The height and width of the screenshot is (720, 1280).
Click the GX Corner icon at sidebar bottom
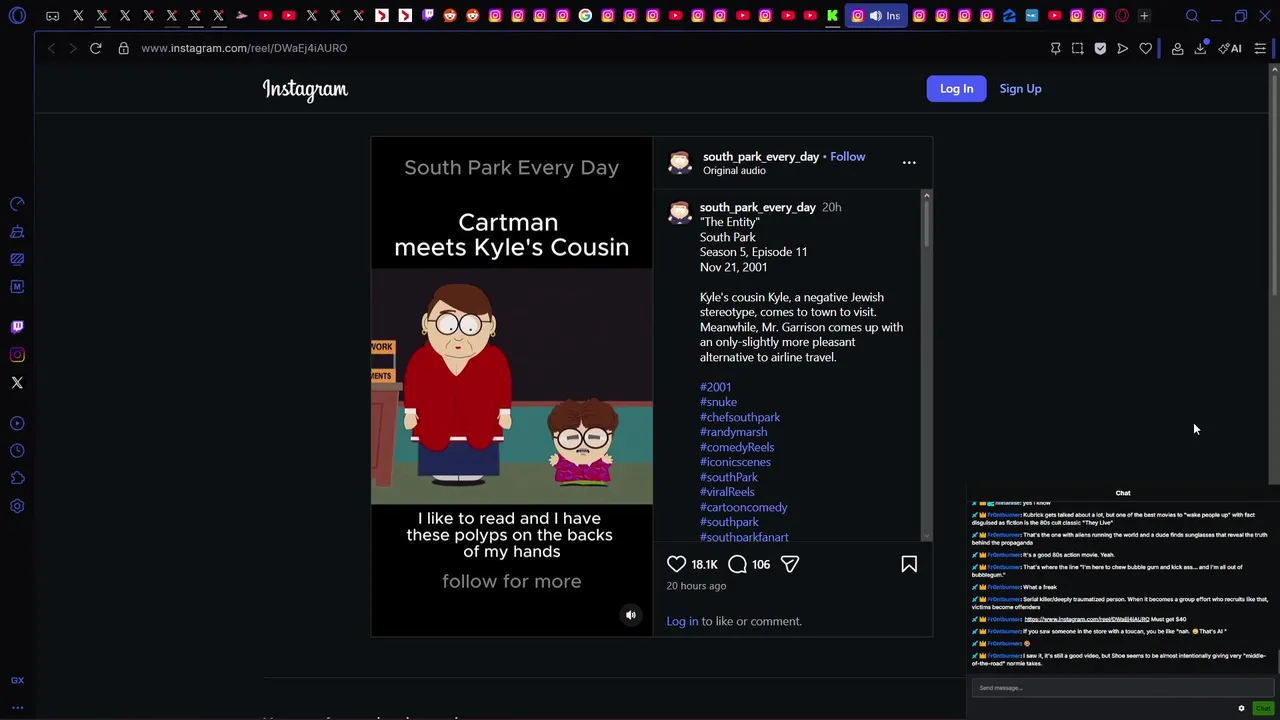pyautogui.click(x=17, y=680)
